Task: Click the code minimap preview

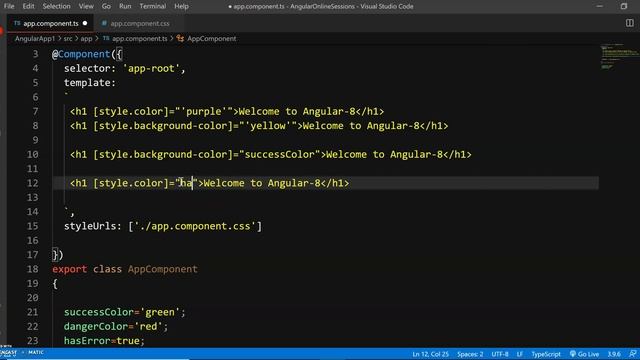Action: [x=619, y=56]
